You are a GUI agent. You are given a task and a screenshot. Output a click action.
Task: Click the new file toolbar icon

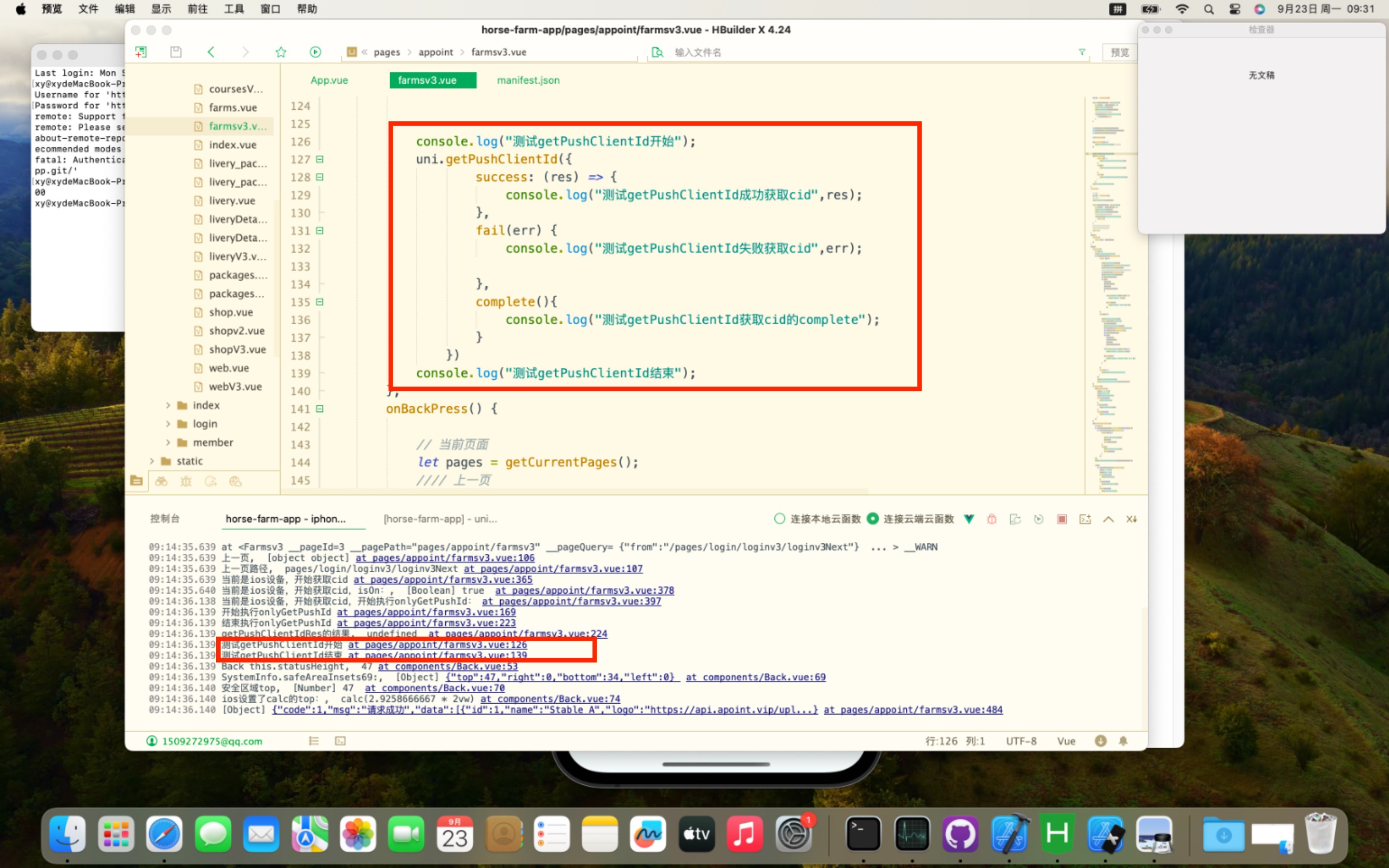141,52
